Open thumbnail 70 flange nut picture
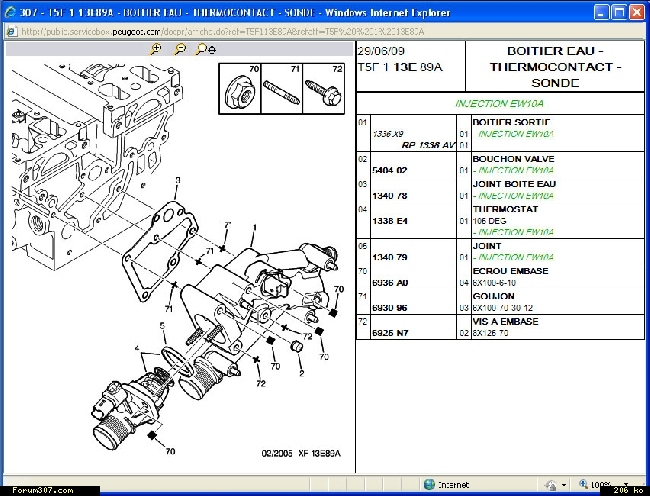Screen dimensions: 650x496 tap(240, 88)
